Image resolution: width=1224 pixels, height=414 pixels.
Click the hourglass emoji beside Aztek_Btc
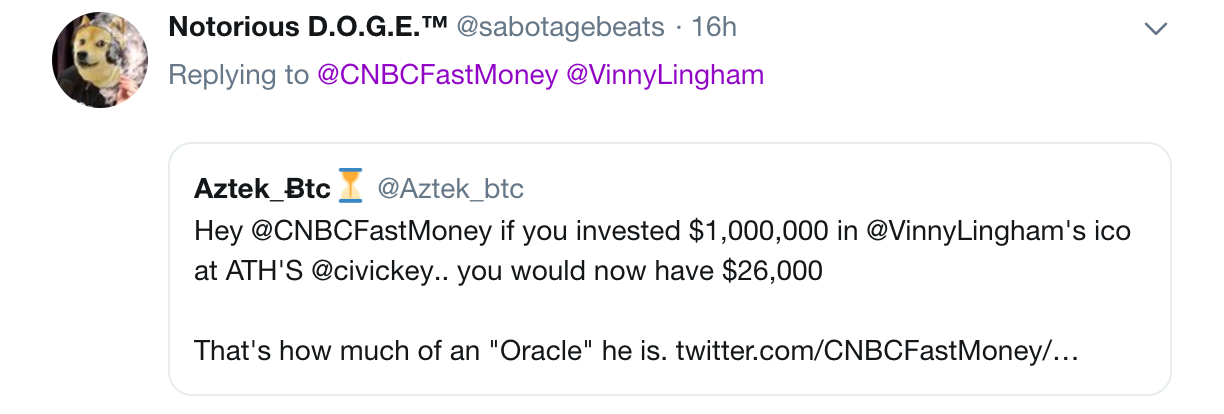pos(350,186)
